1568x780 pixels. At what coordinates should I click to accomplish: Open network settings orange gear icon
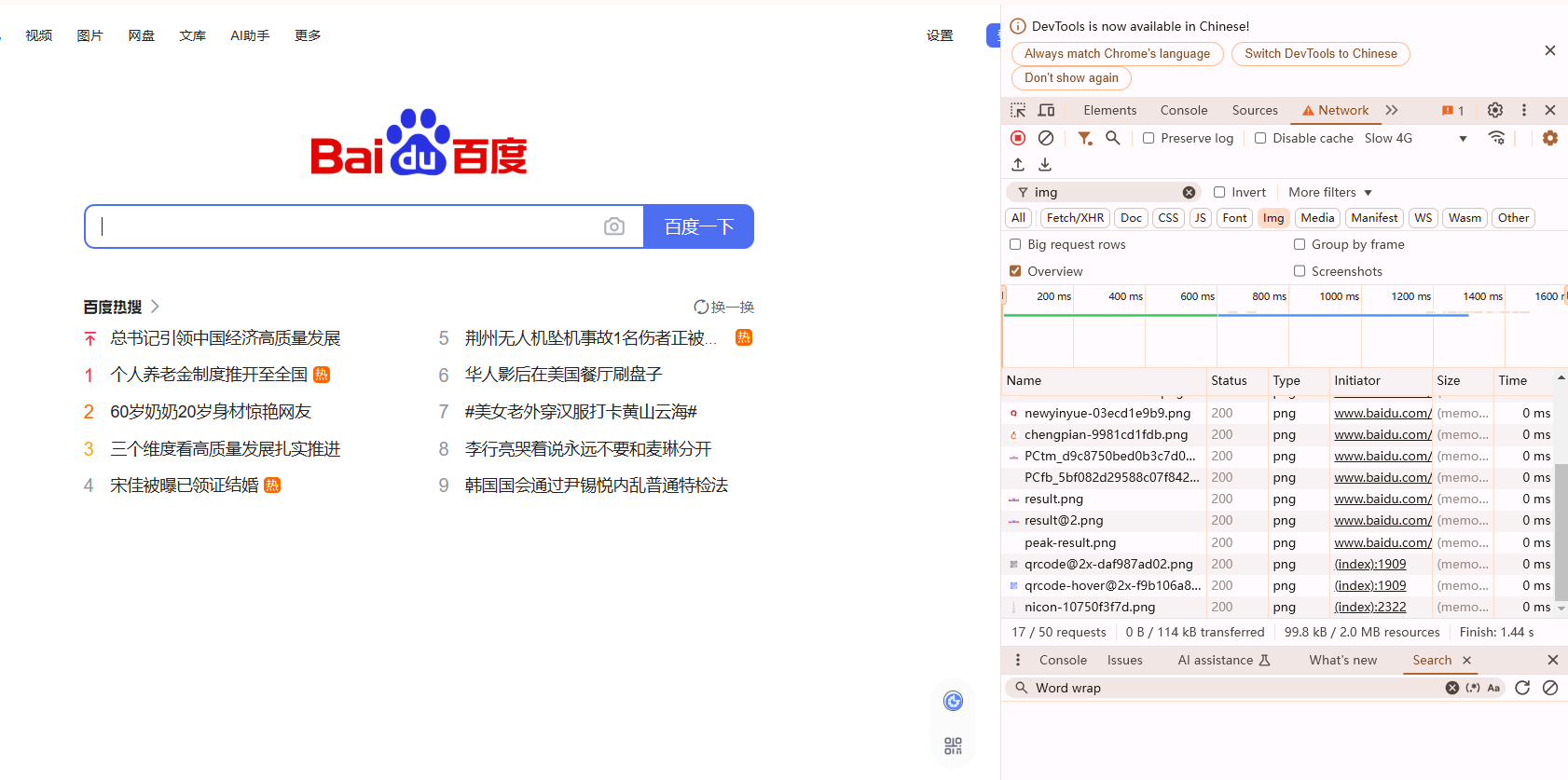click(x=1550, y=138)
